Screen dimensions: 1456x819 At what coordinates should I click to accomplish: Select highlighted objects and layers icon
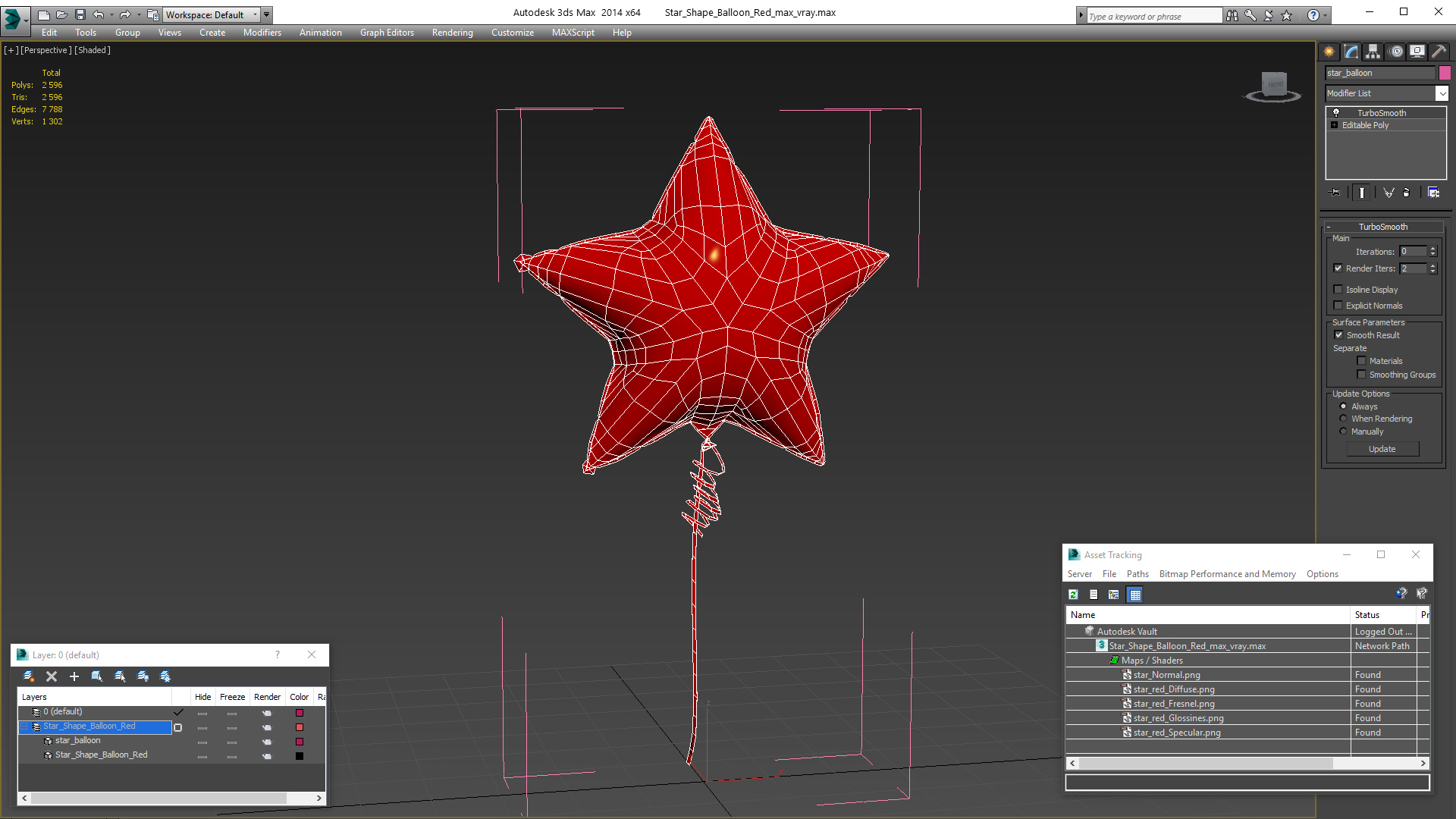click(x=97, y=676)
